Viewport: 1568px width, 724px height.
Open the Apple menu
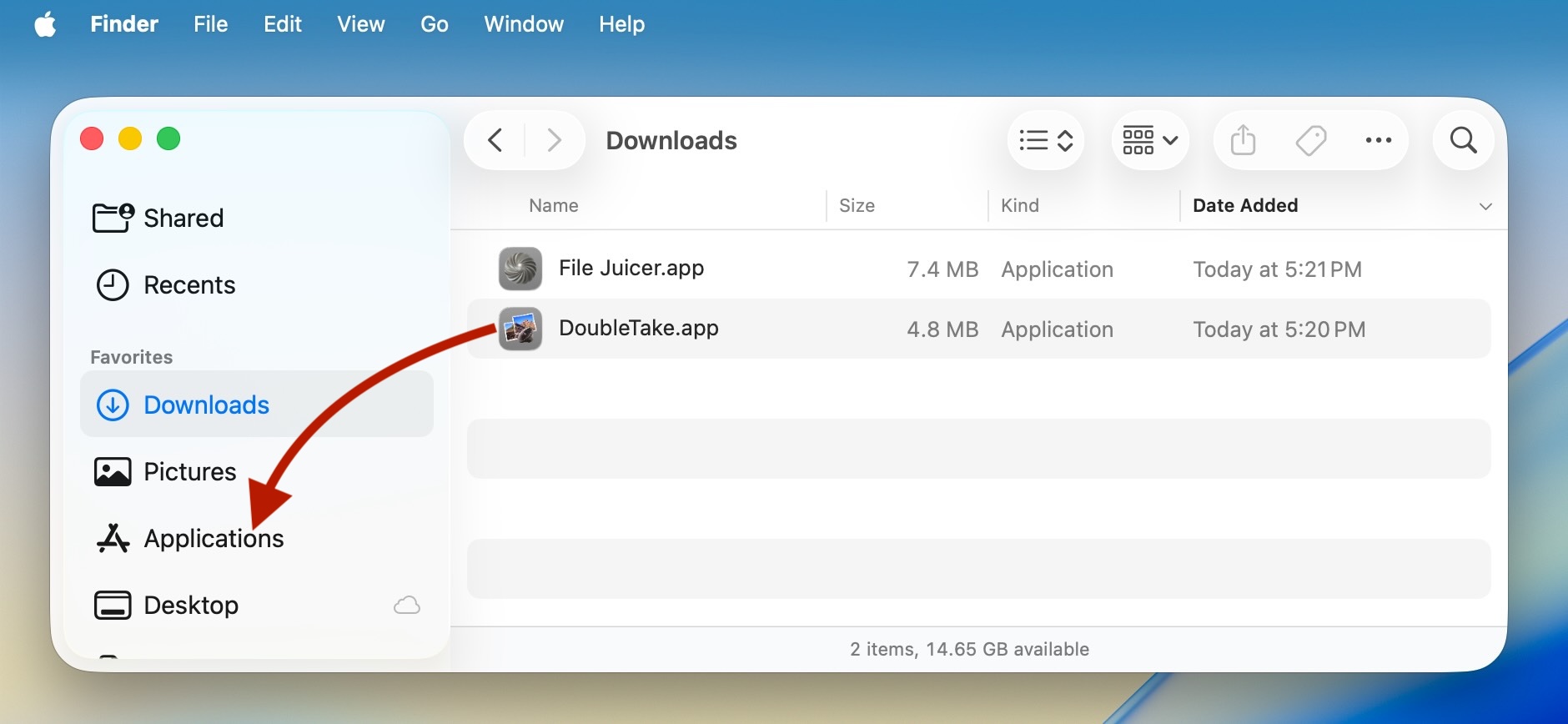(x=46, y=24)
